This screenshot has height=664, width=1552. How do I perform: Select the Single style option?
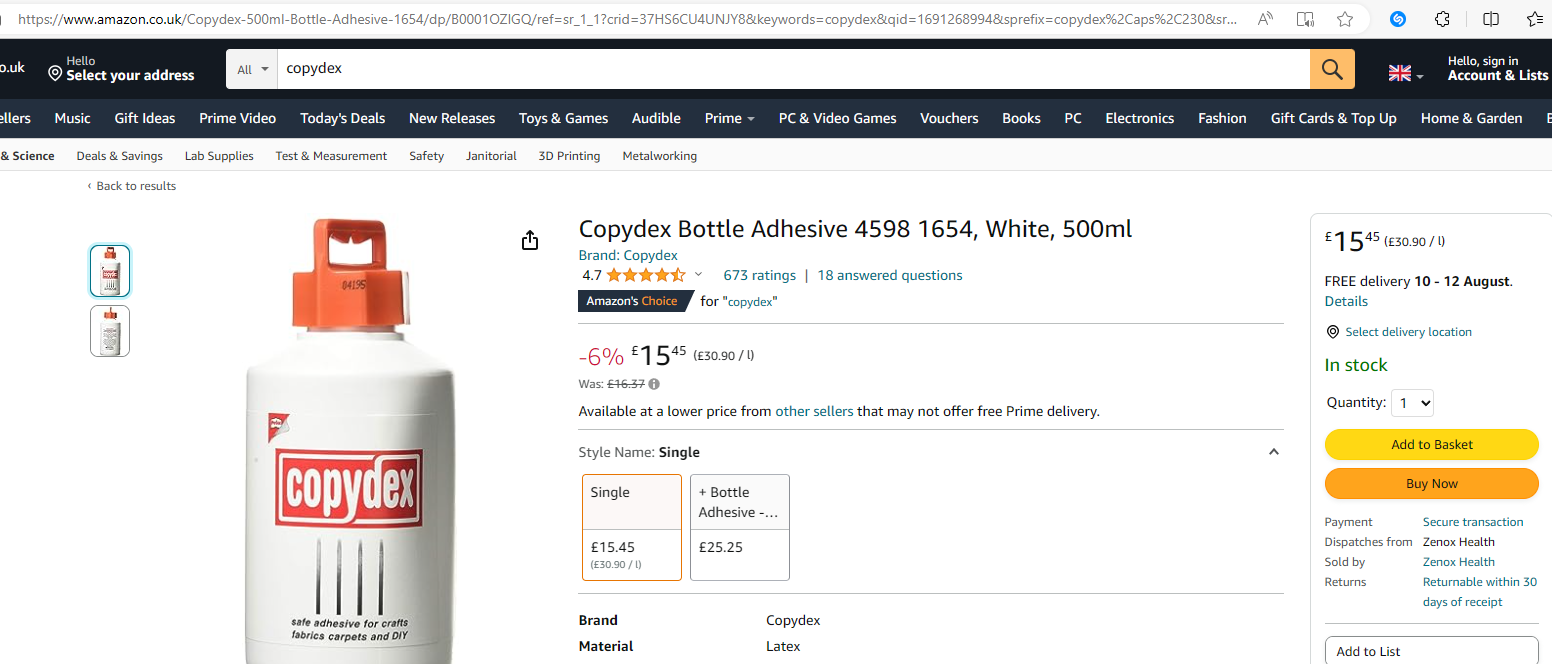coord(632,527)
